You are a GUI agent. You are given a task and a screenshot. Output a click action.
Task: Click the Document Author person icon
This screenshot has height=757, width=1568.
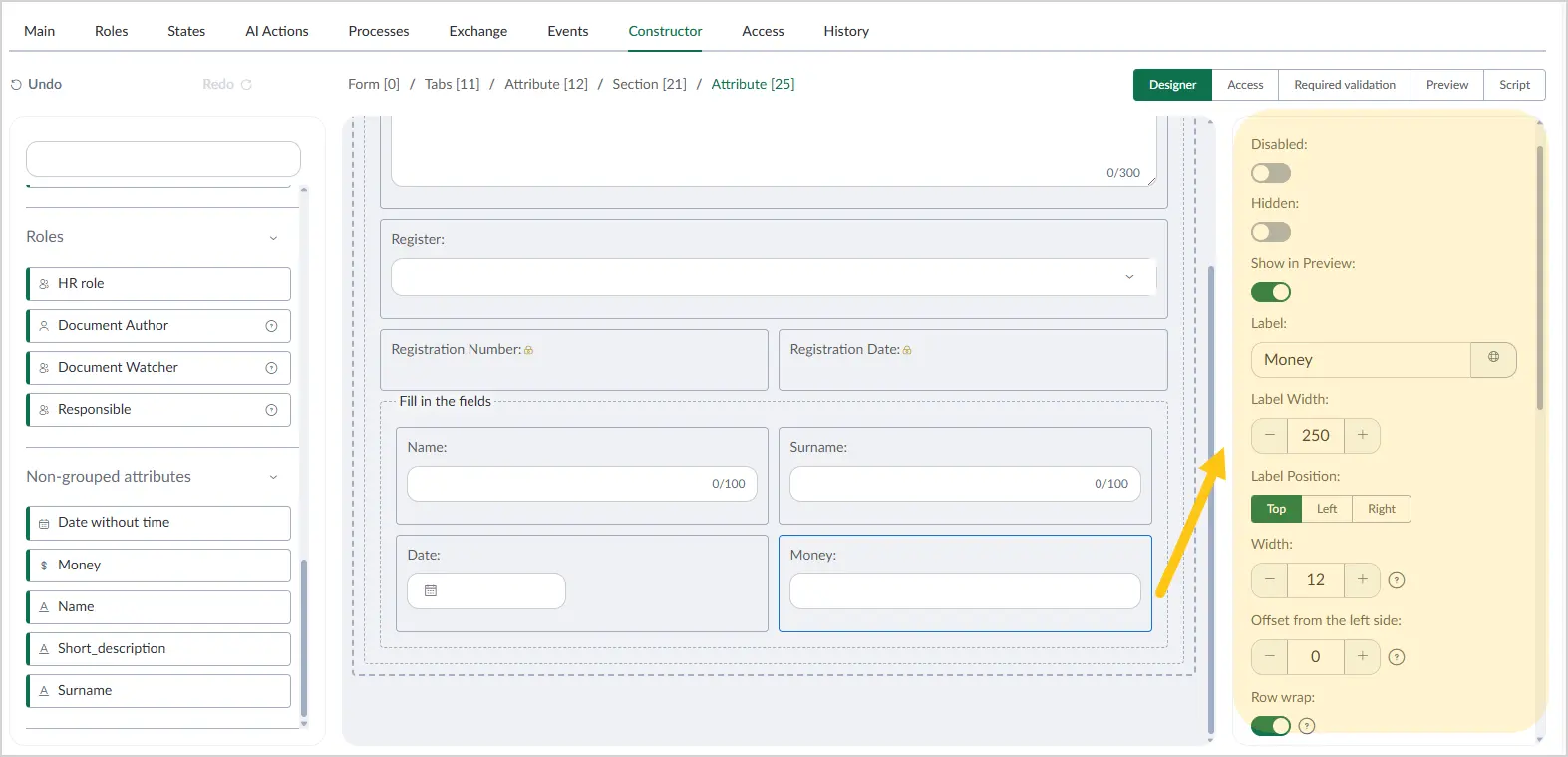(44, 326)
